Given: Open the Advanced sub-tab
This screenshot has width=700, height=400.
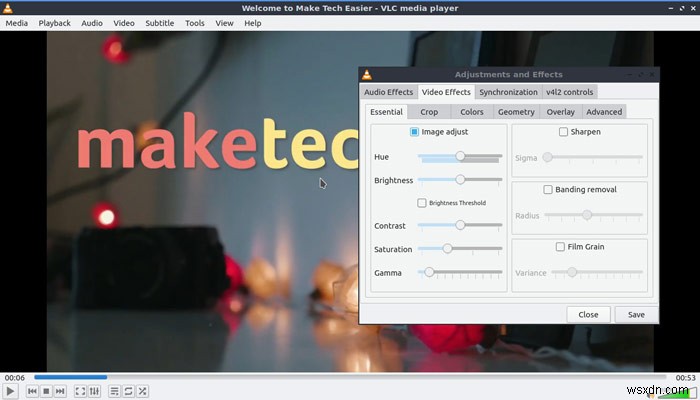Looking at the screenshot, I should tap(604, 112).
